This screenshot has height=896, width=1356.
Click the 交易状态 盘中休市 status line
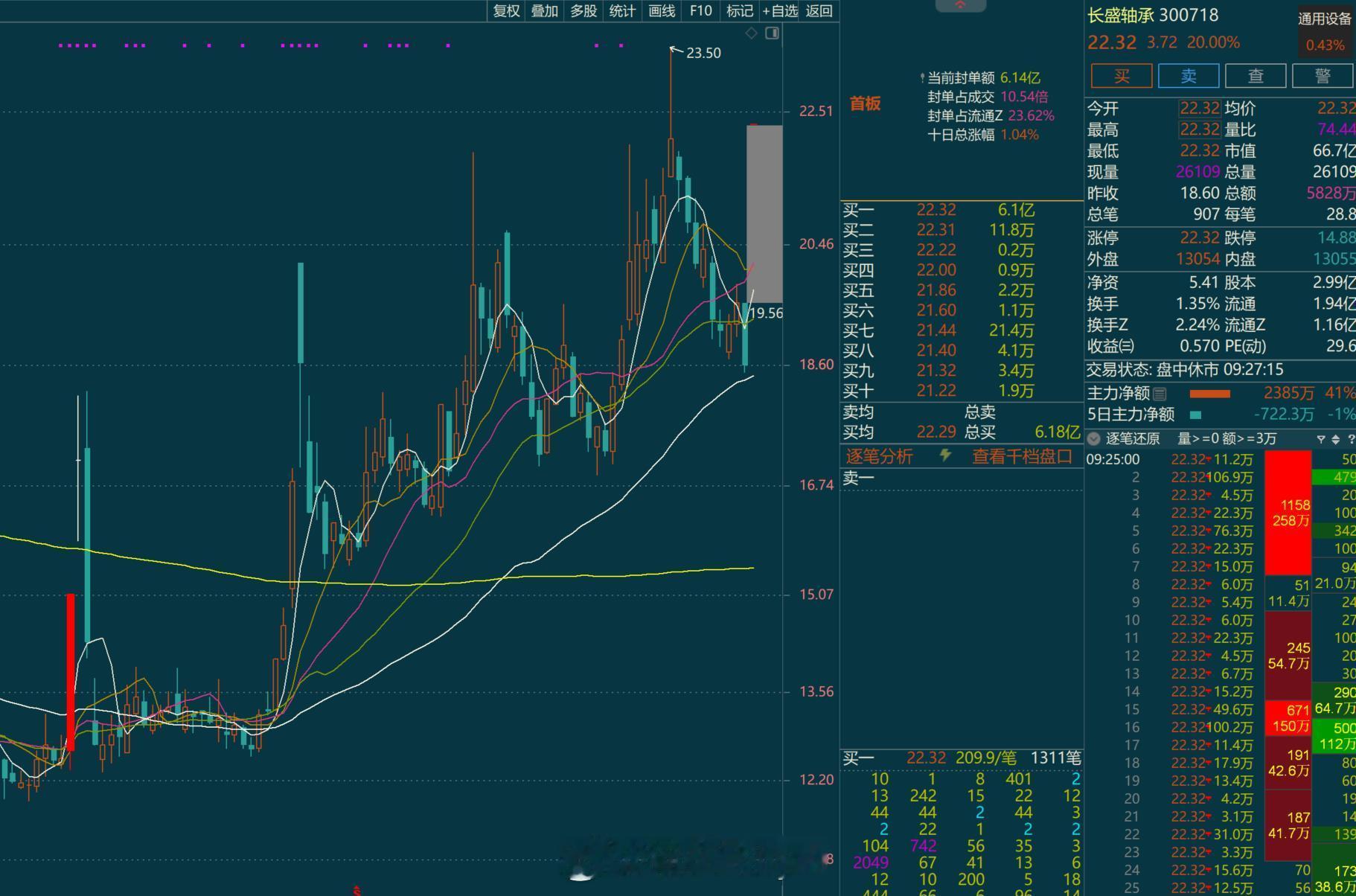(x=1185, y=370)
